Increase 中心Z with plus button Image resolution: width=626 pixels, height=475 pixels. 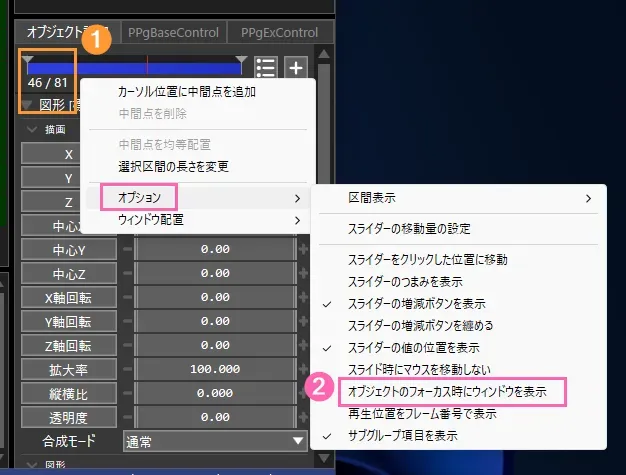point(303,273)
